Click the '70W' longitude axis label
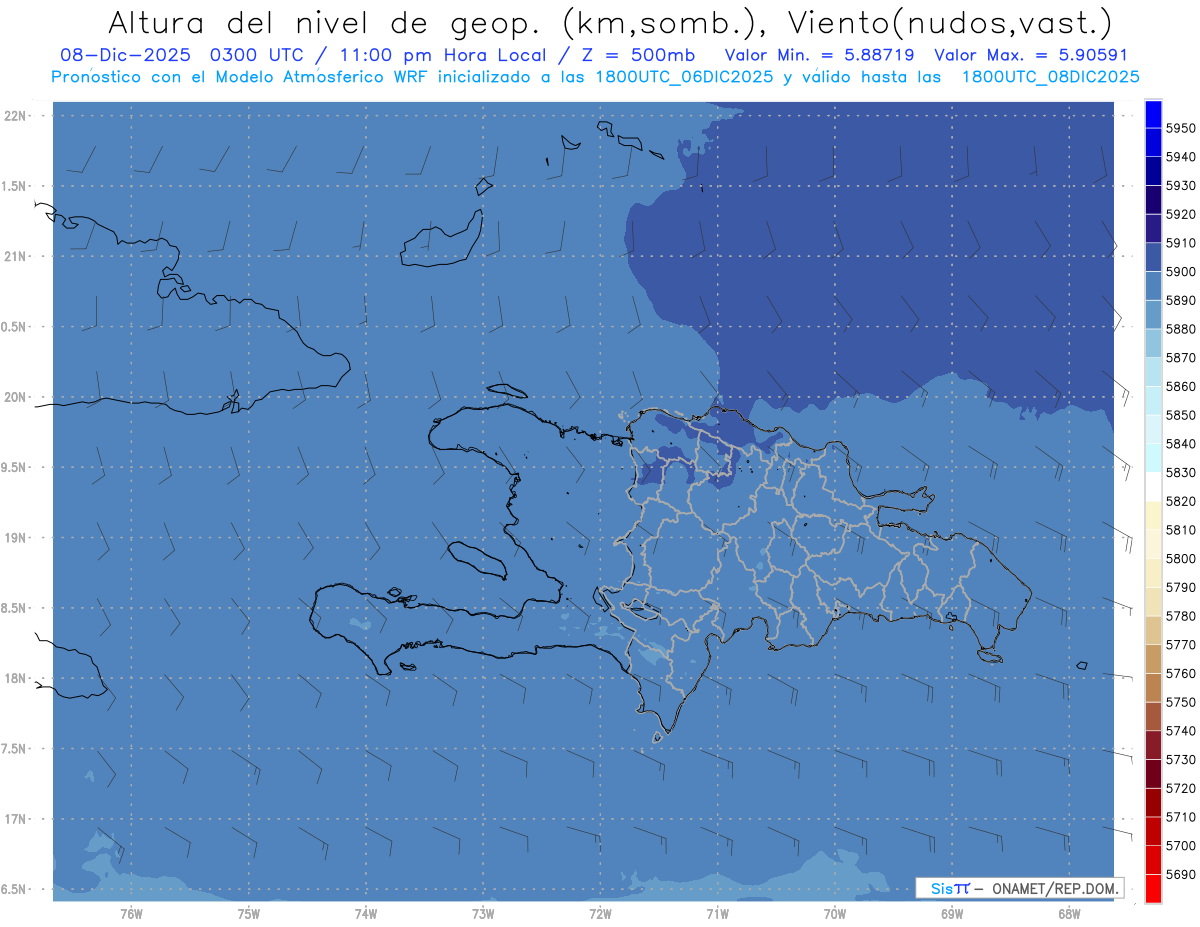 (x=835, y=914)
